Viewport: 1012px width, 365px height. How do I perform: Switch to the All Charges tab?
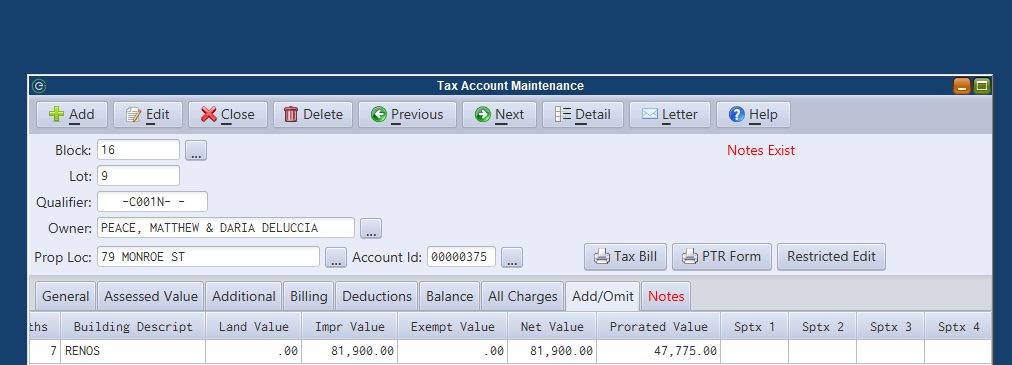coord(523,297)
